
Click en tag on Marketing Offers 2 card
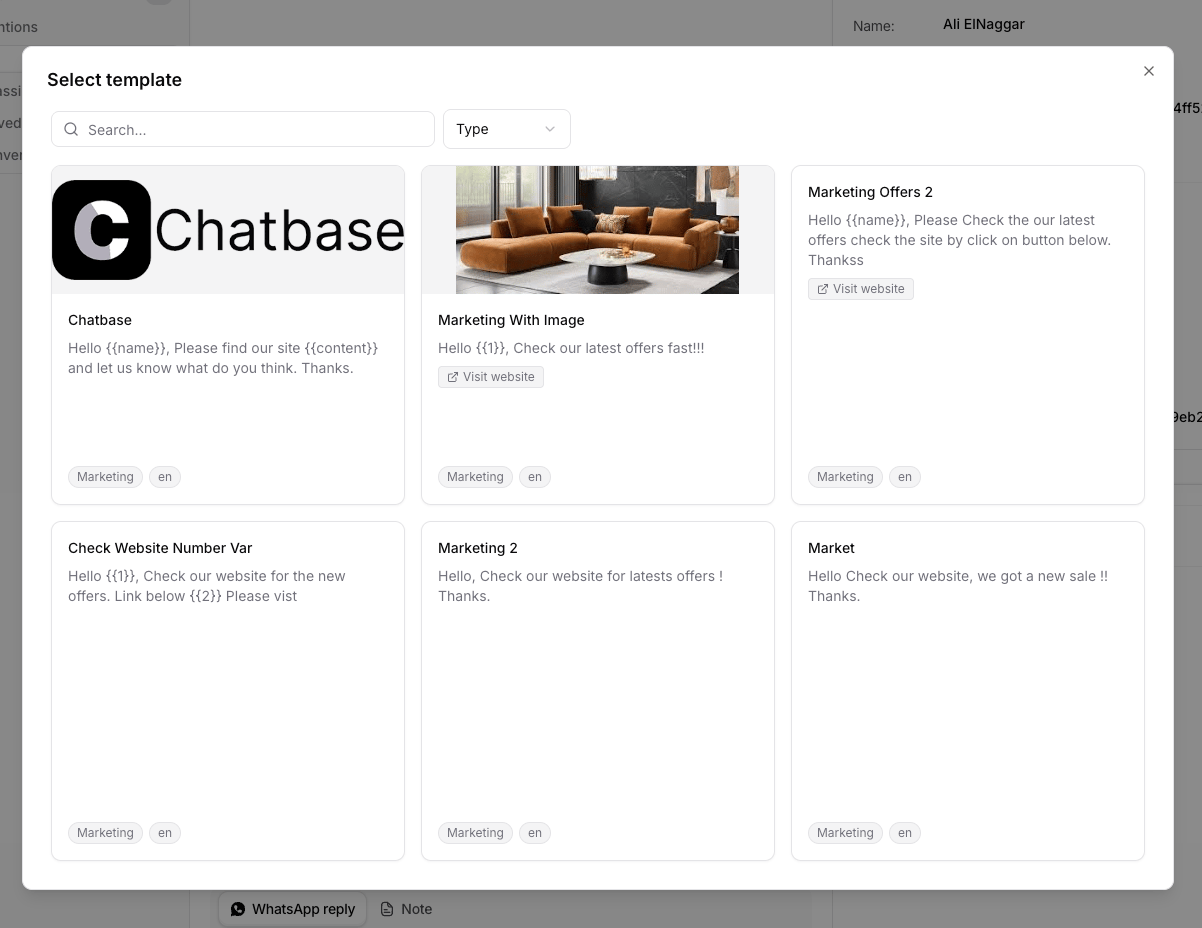pyautogui.click(x=905, y=477)
